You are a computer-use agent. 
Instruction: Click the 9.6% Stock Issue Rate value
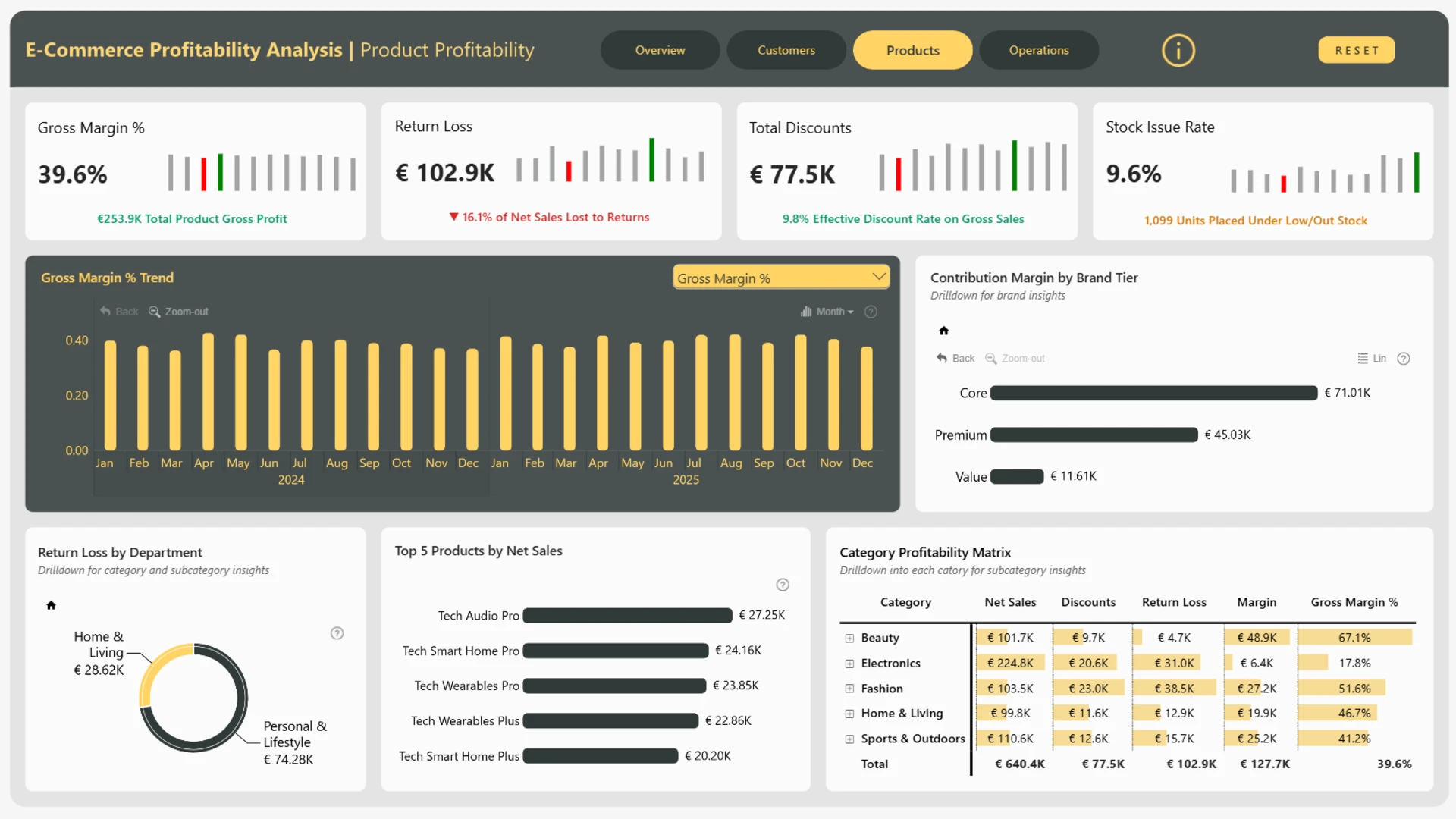1133,174
